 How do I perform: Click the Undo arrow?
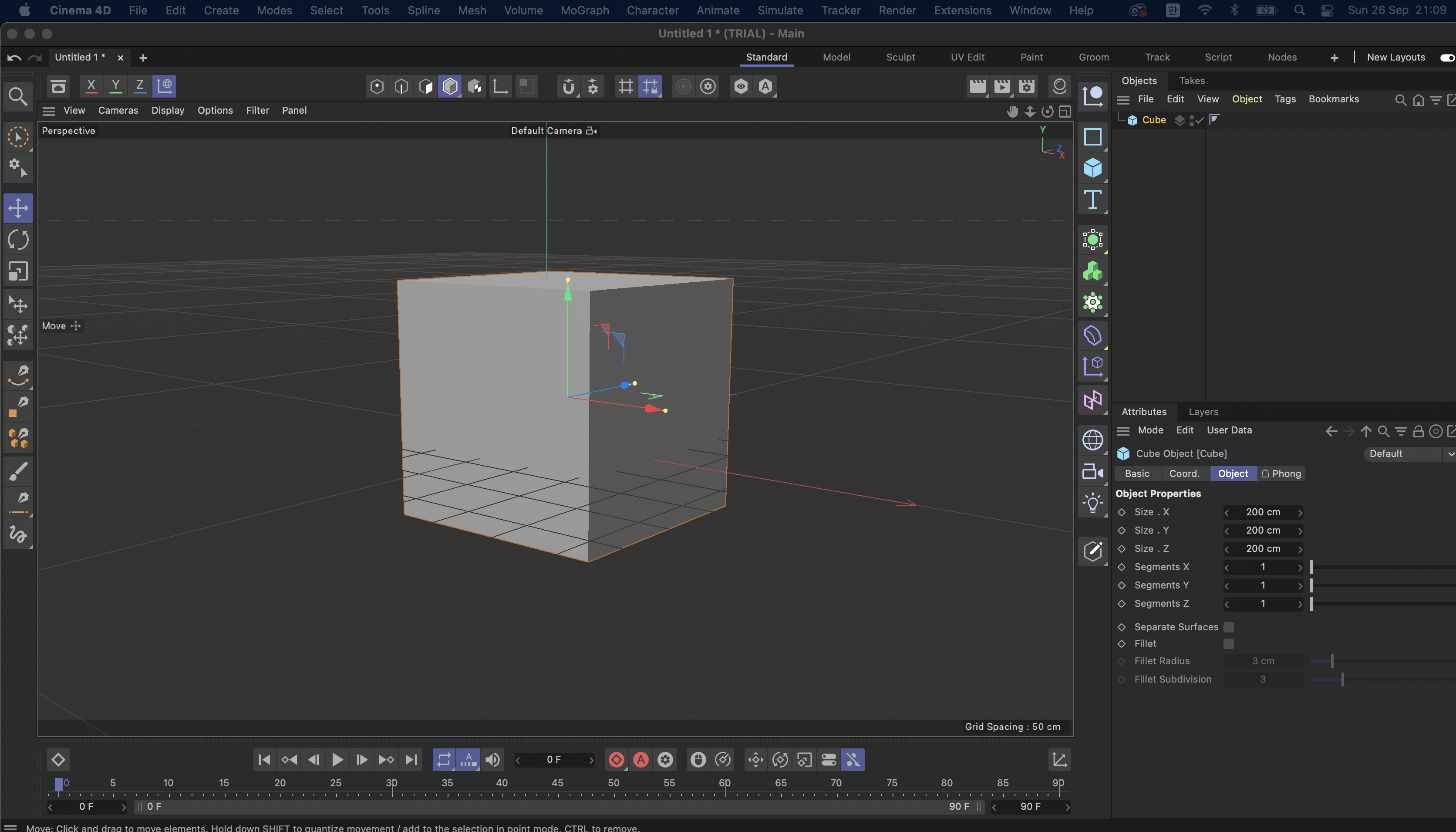[14, 57]
